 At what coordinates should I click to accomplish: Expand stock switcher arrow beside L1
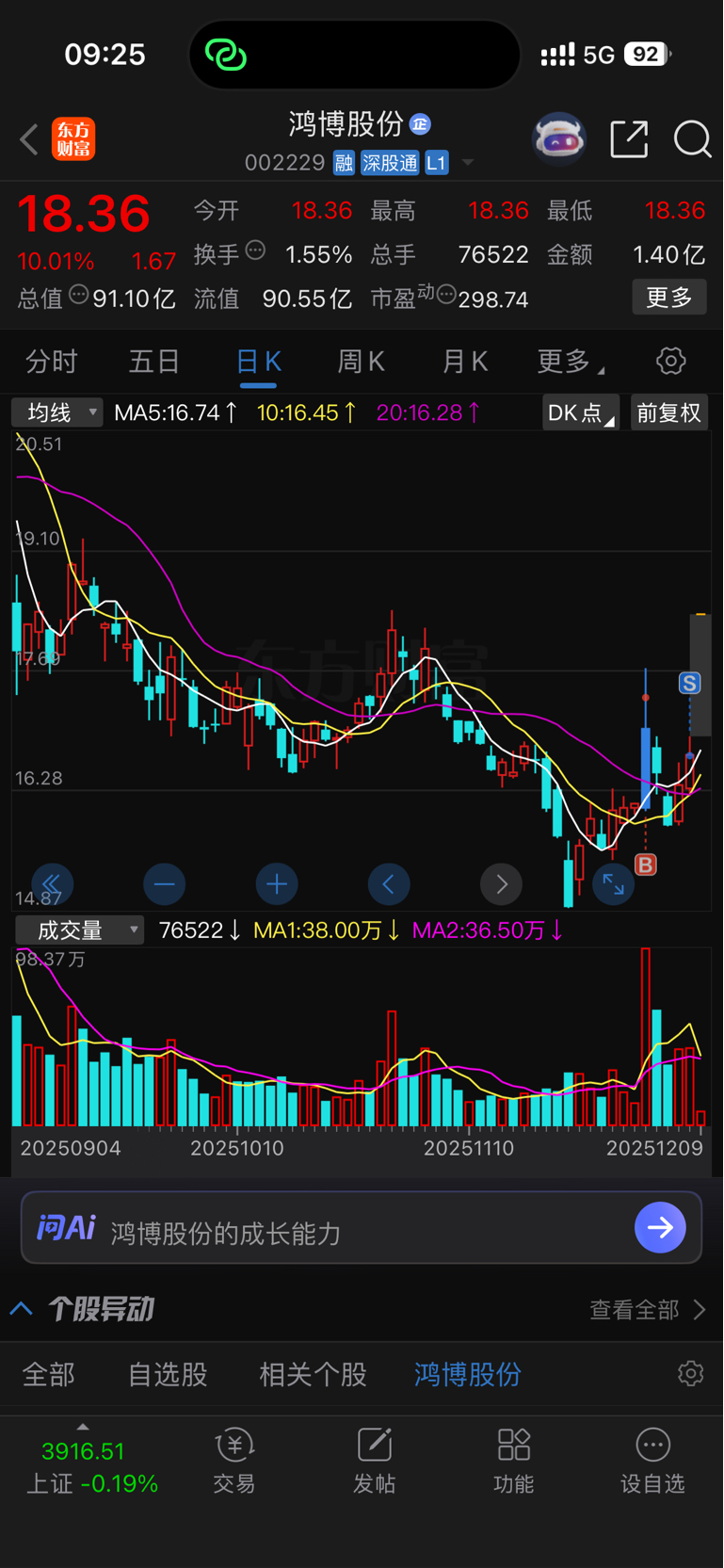pos(467,163)
